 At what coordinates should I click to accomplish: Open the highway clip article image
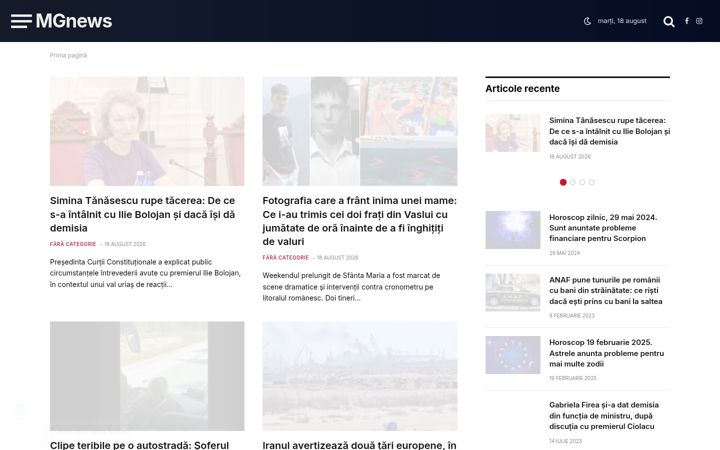147,376
